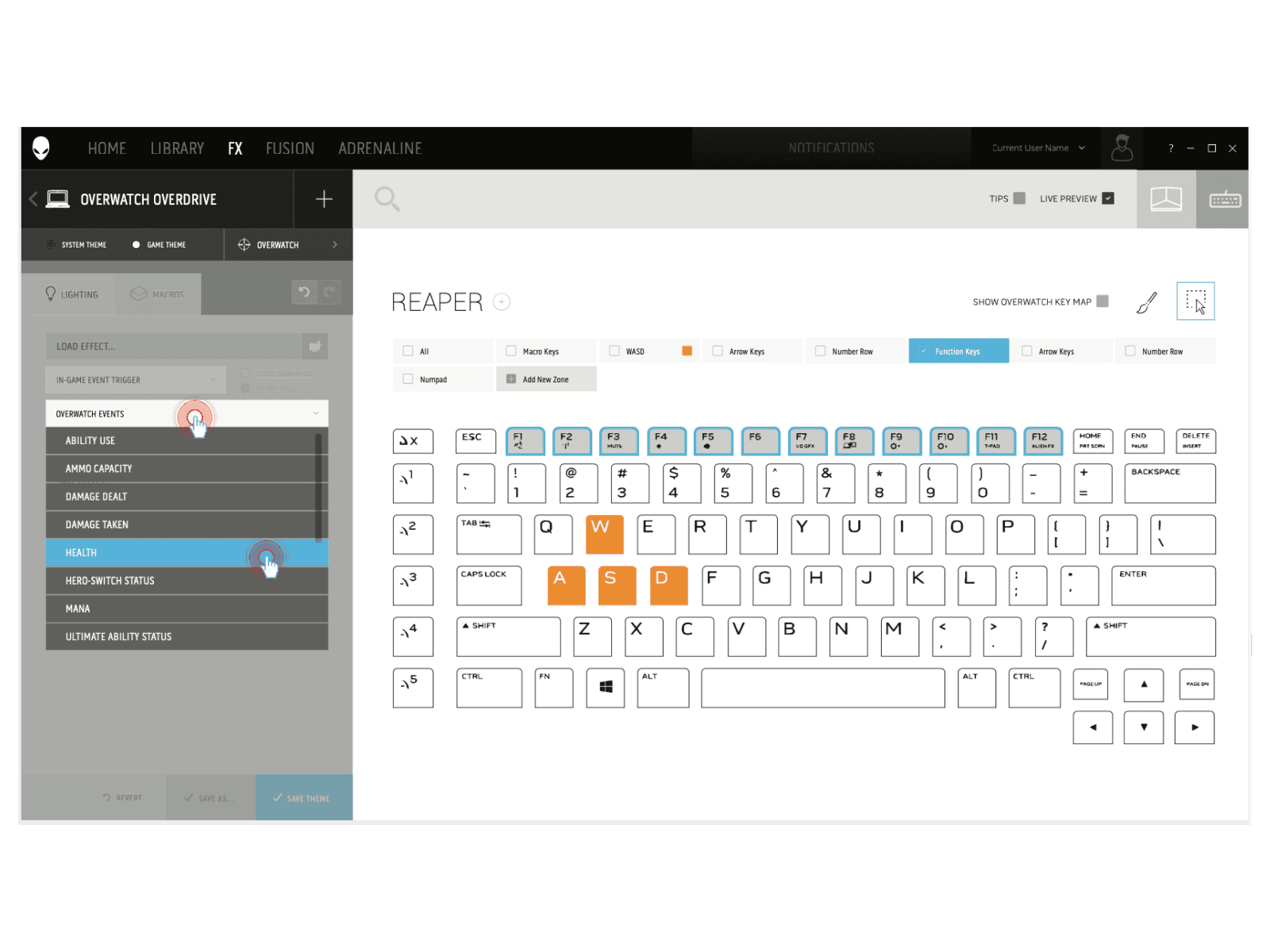Open the In-Game Event Trigger dropdown
The height and width of the screenshot is (952, 1270).
pos(135,379)
